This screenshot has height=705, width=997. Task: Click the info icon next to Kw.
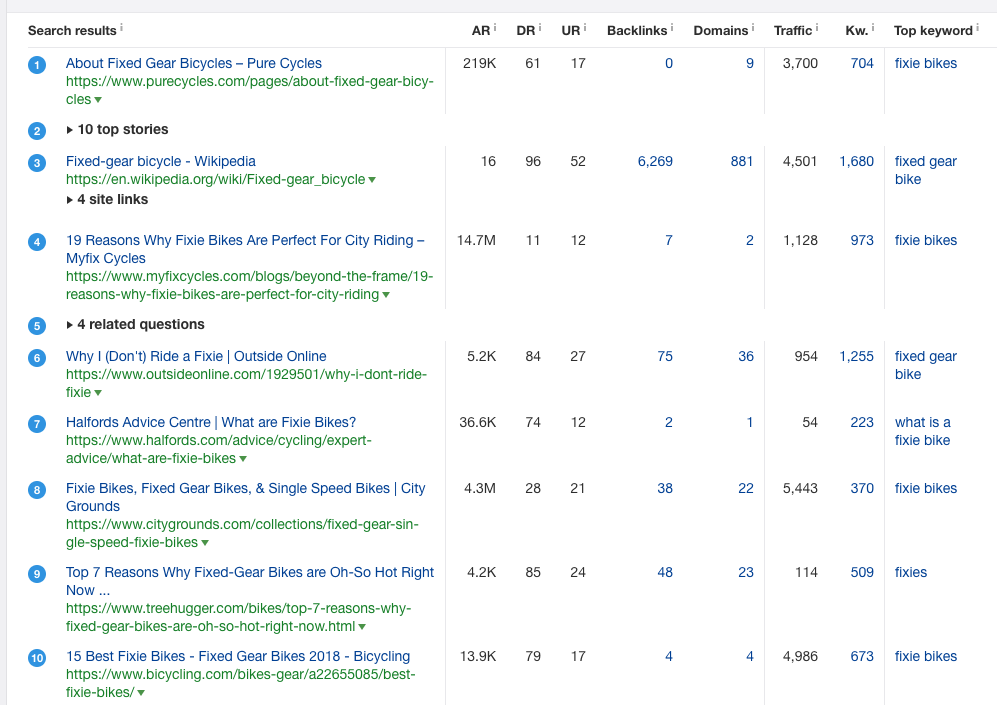tap(873, 27)
